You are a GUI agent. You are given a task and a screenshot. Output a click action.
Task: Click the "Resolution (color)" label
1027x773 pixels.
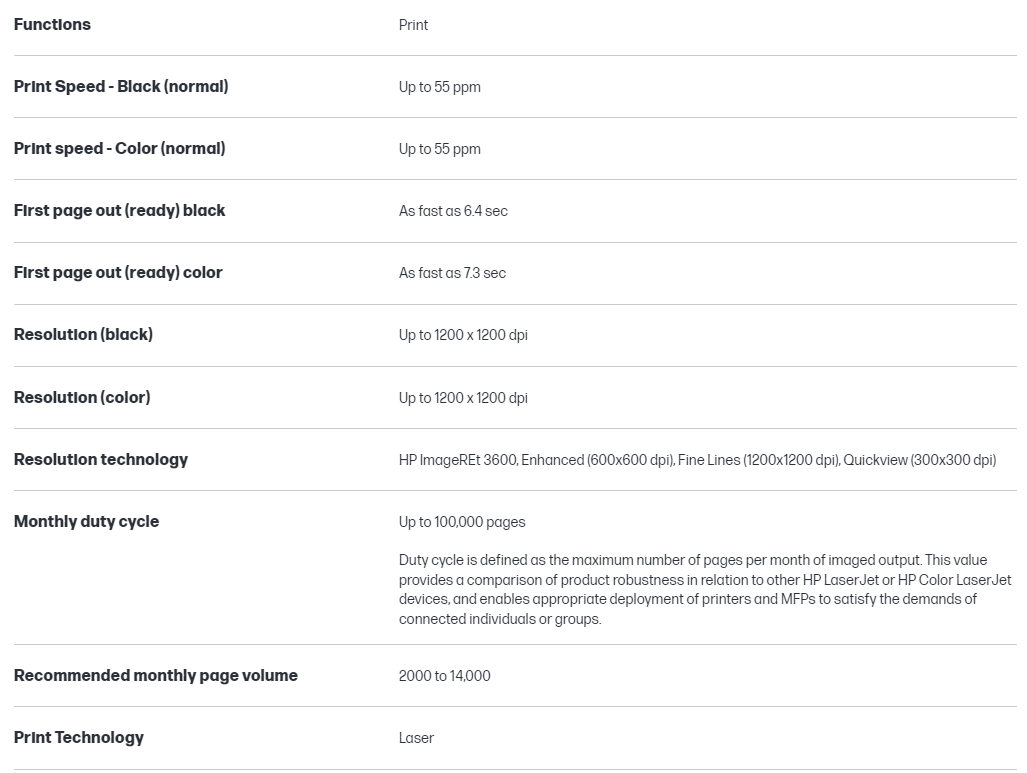tap(82, 398)
